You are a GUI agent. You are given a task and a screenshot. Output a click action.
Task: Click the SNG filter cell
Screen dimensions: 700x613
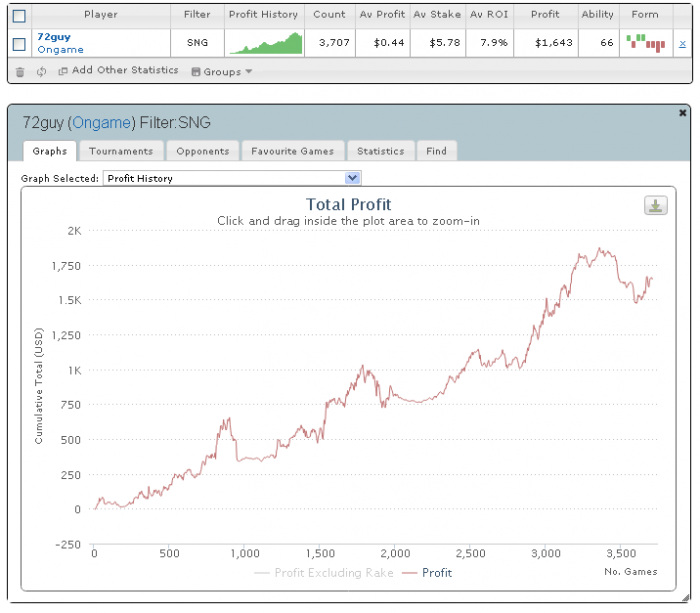pos(197,43)
